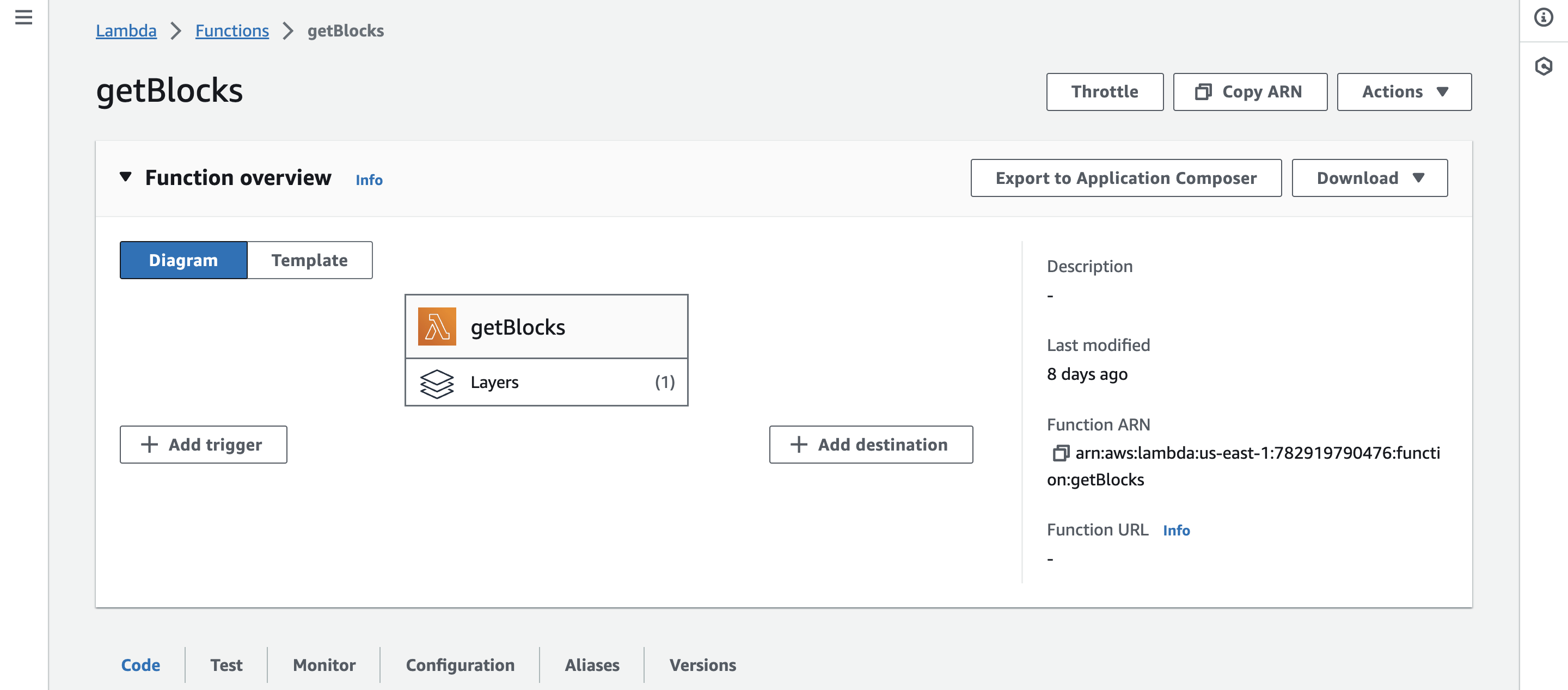Screen dimensions: 1568x690
Task: Open the Actions dropdown
Action: (x=1404, y=92)
